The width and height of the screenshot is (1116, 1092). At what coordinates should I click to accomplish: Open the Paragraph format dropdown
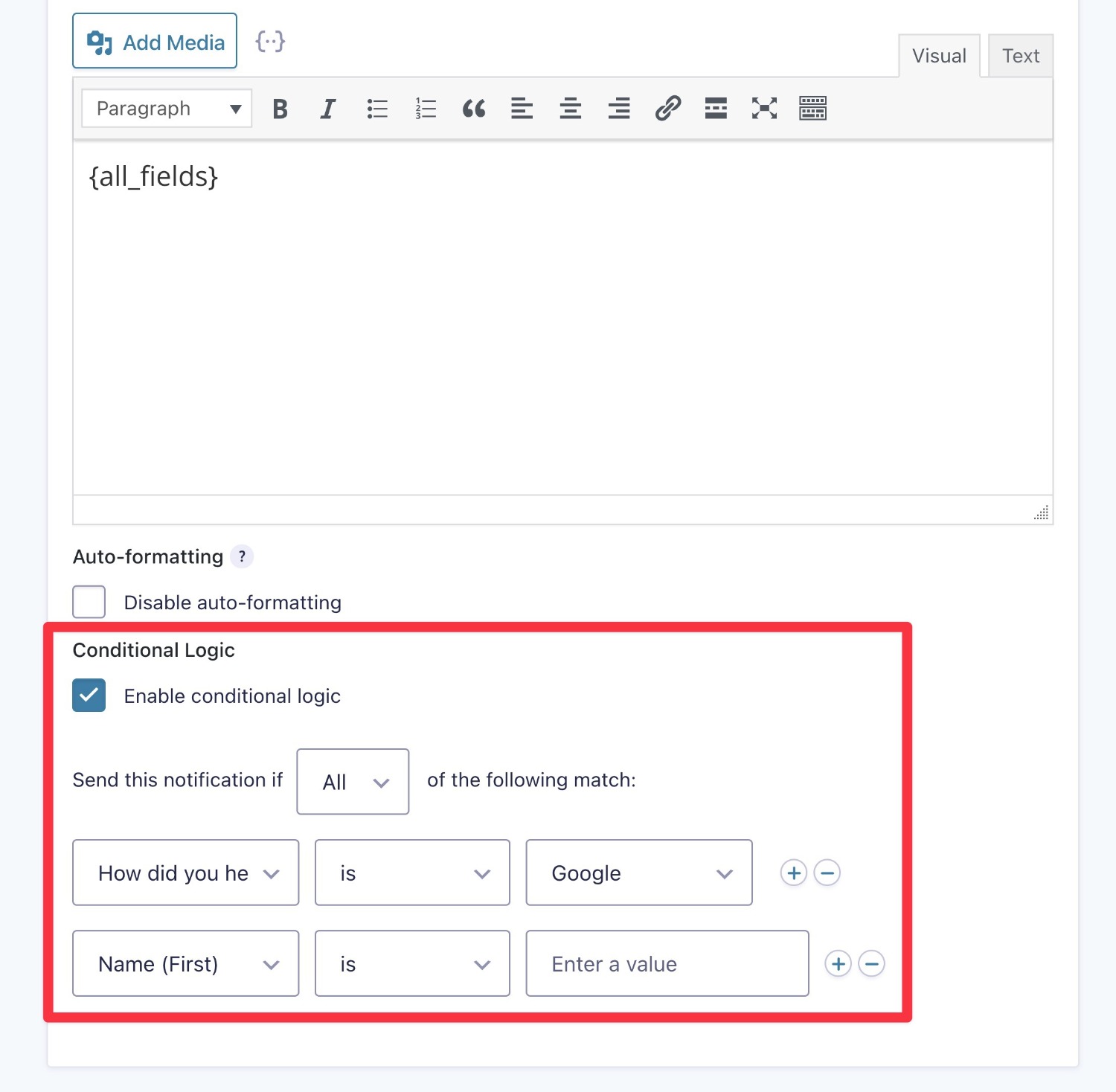(x=167, y=109)
